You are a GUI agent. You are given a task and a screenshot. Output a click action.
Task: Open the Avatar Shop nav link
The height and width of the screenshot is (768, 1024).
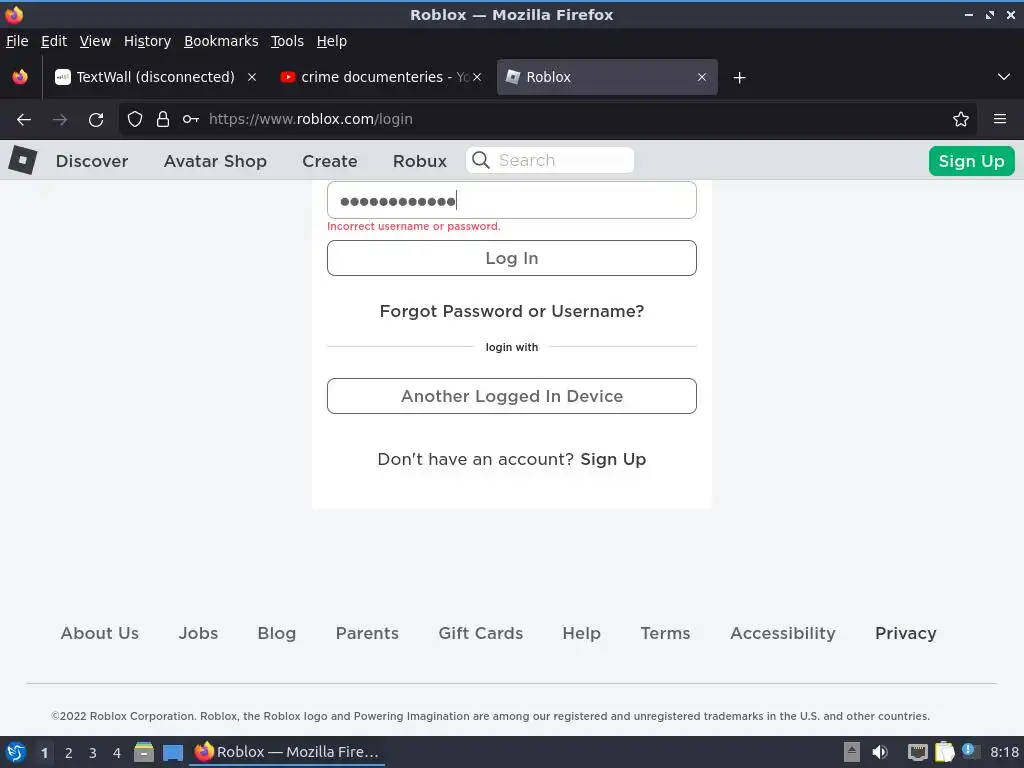[x=216, y=161]
